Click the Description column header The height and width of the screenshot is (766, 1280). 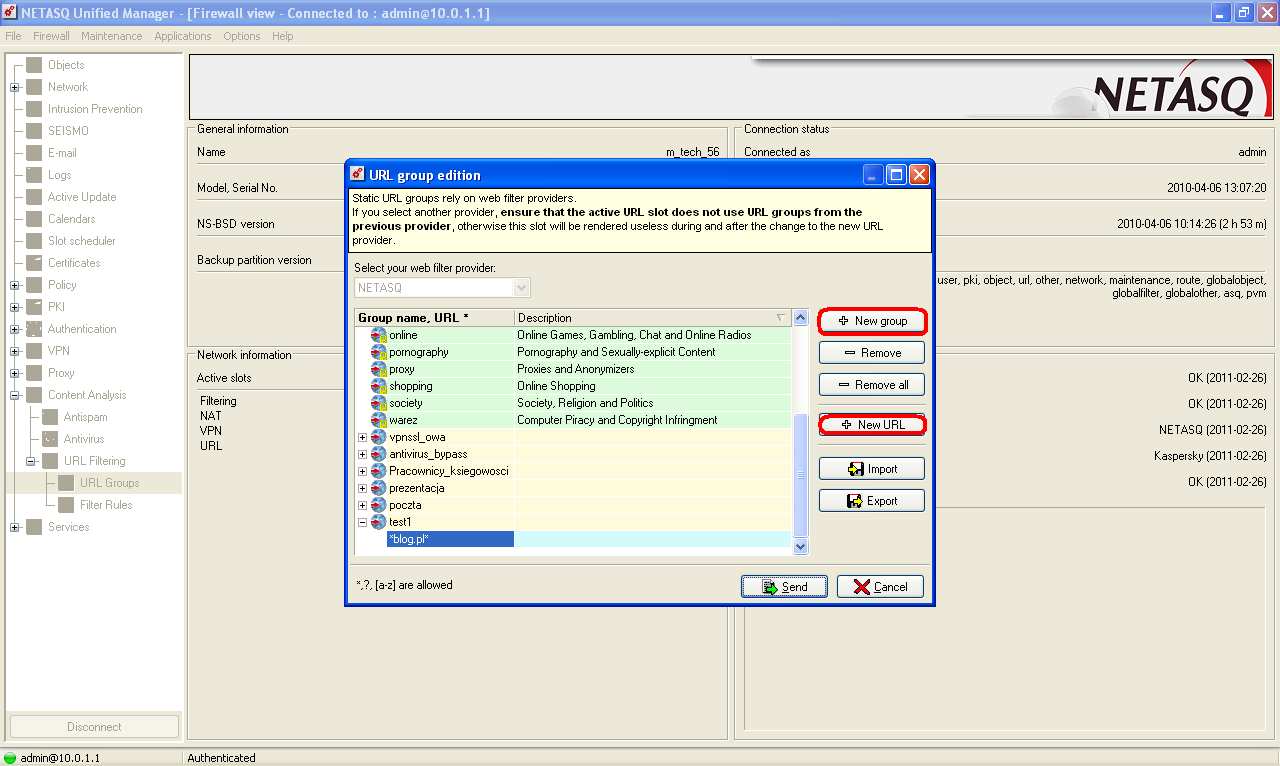(653, 318)
